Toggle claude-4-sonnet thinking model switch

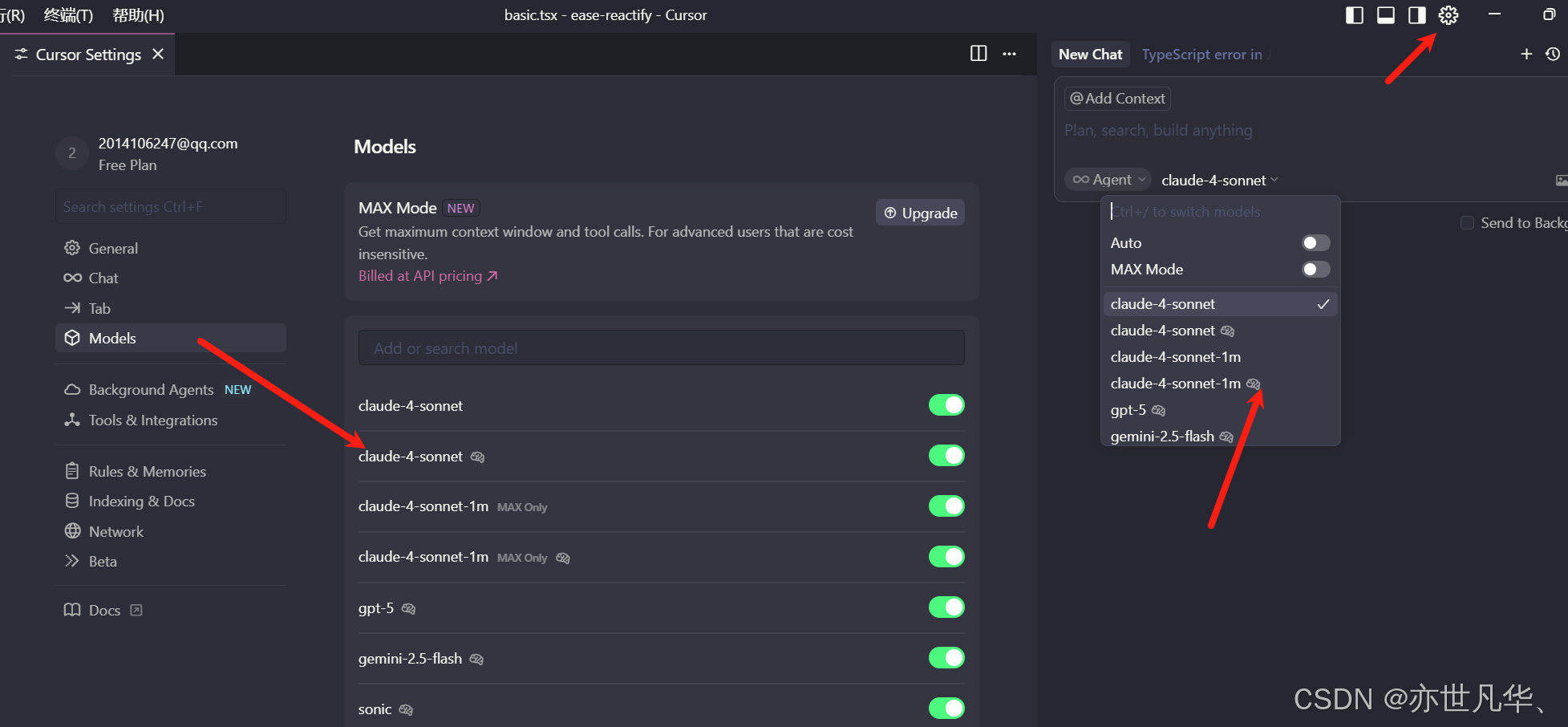click(946, 456)
